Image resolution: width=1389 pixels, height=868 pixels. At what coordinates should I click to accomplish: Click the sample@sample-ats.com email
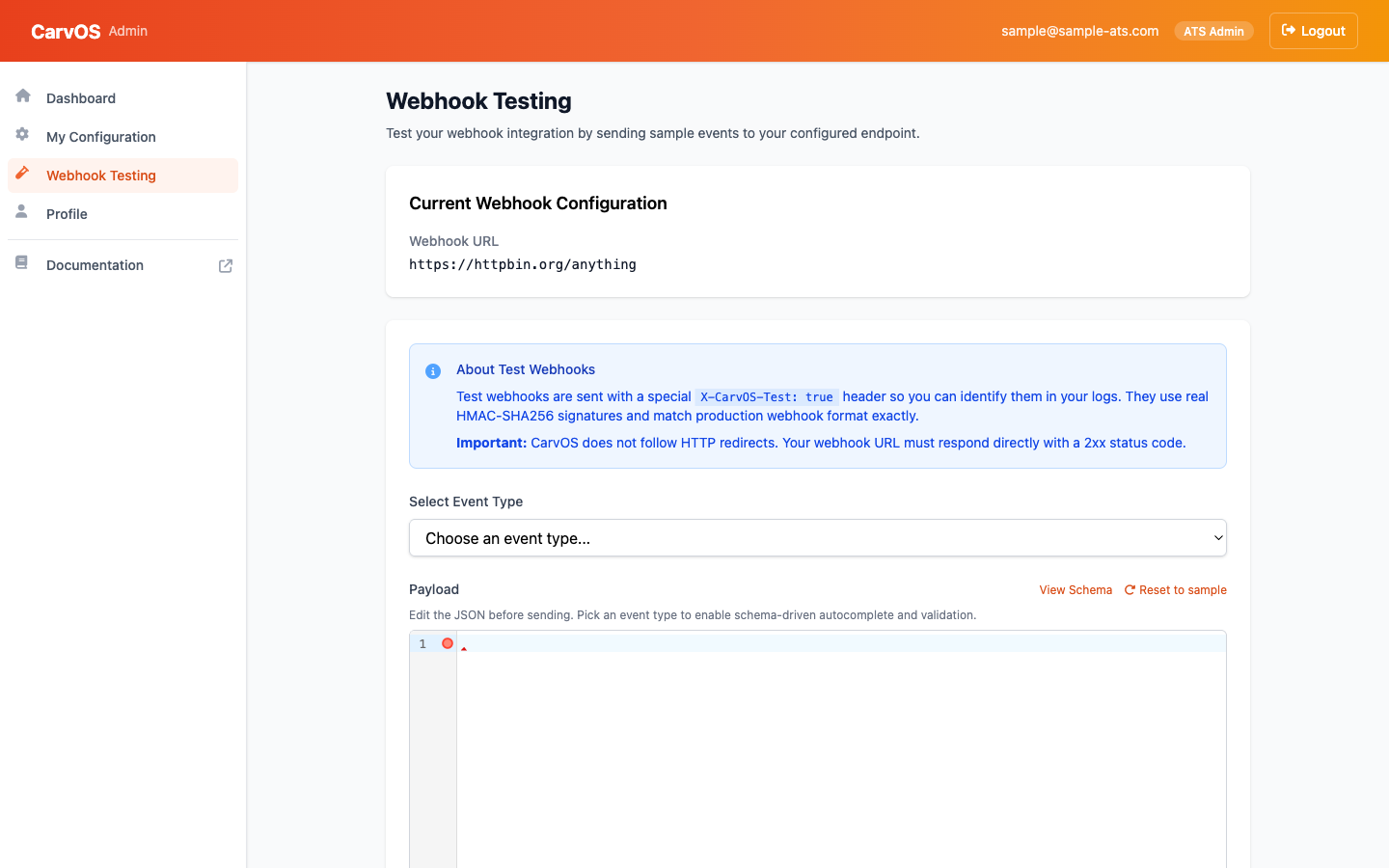1079,31
